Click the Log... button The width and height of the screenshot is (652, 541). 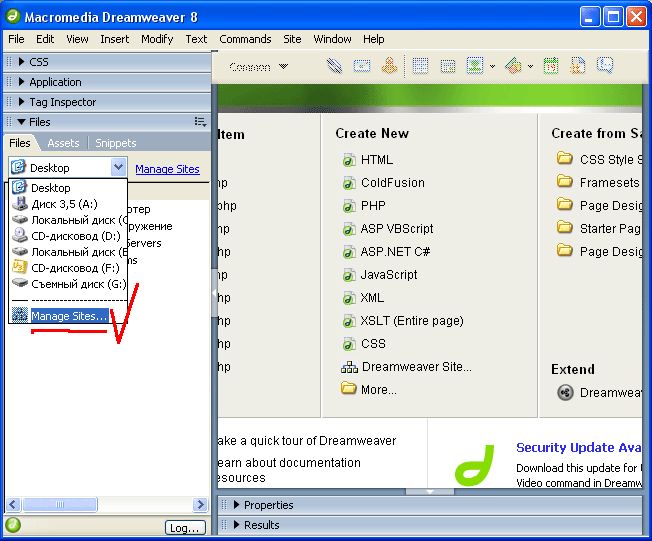click(x=185, y=528)
